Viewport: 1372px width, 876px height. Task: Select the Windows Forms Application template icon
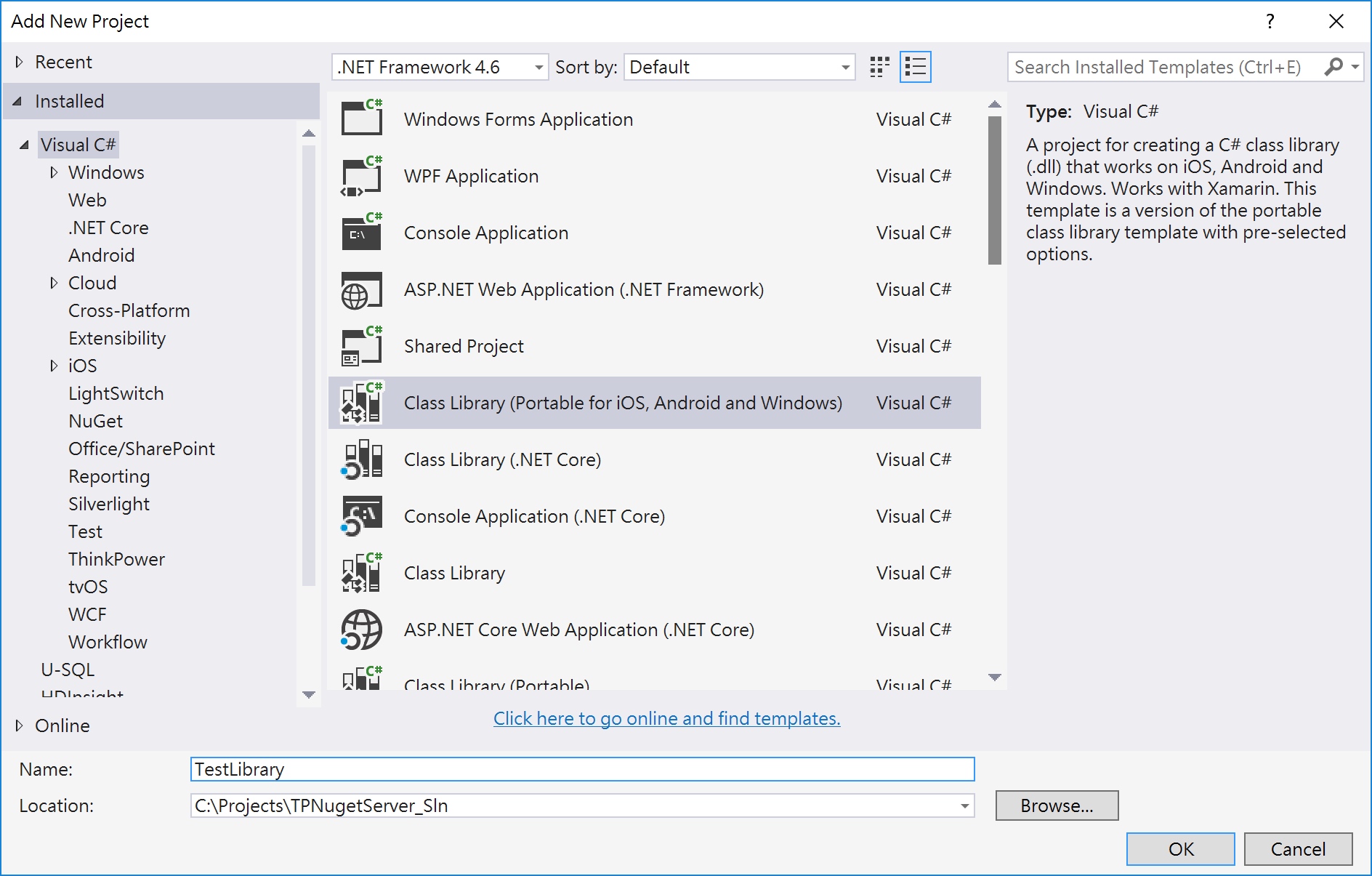(x=362, y=118)
